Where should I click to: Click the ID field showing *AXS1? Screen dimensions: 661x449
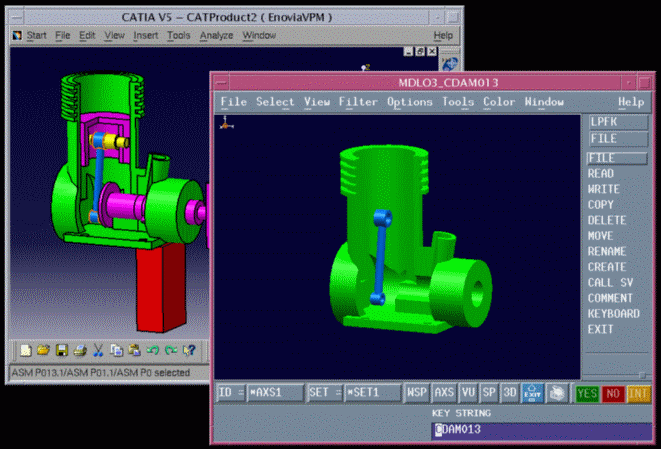tap(275, 393)
